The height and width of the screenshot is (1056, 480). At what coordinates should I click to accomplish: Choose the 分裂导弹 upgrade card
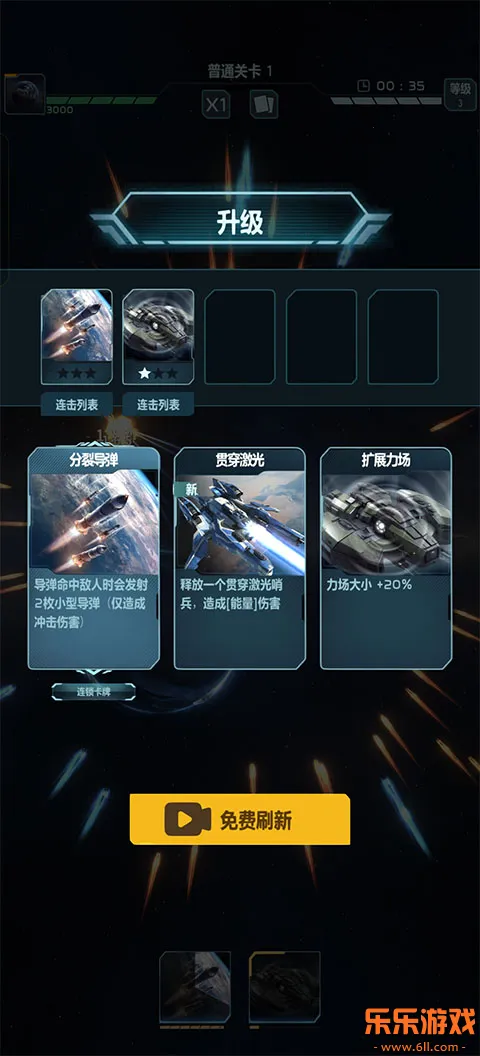[x=94, y=559]
